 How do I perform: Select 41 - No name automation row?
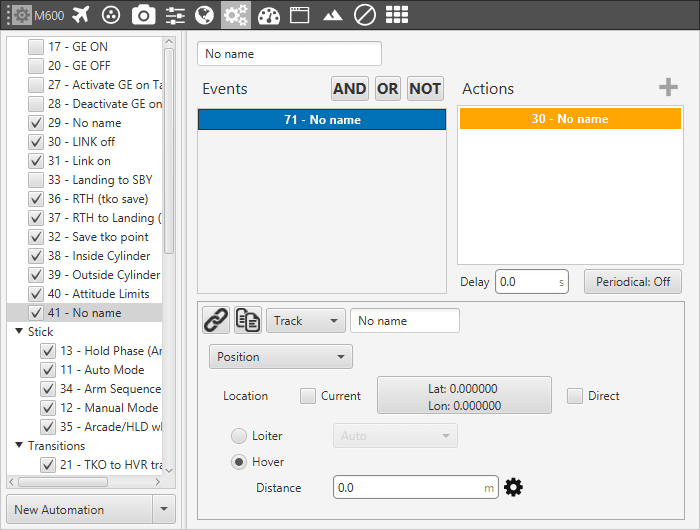(85, 313)
